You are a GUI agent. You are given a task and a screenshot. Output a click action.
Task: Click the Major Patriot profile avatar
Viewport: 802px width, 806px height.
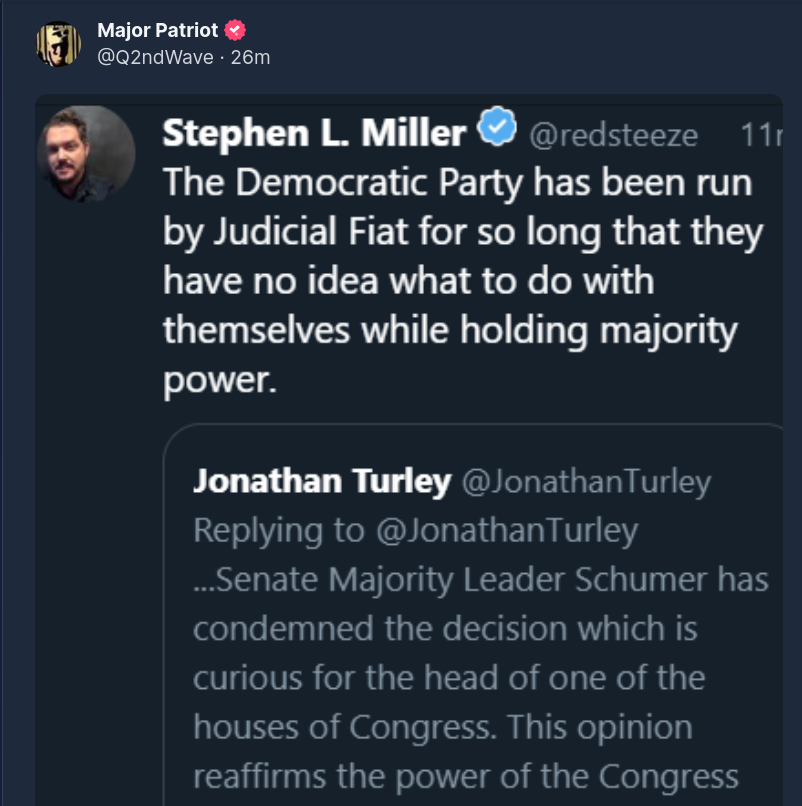[x=58, y=44]
